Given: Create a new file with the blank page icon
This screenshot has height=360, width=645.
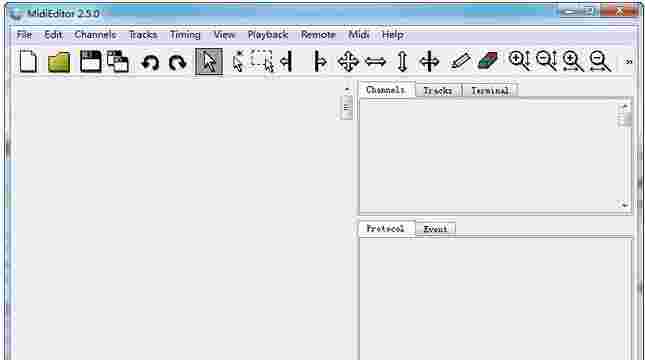Looking at the screenshot, I should click(28, 62).
